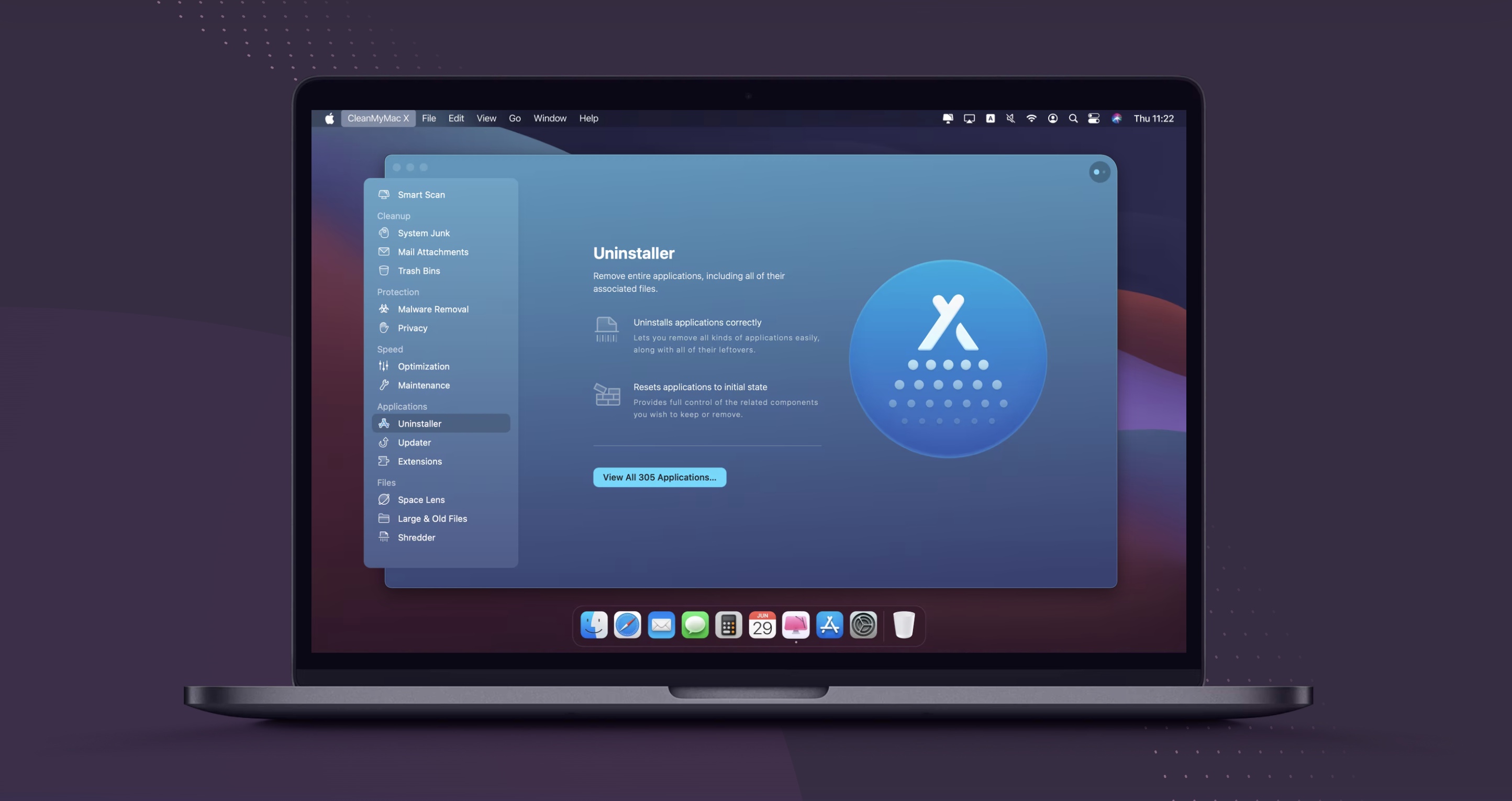Viewport: 1512px width, 801px height.
Task: Select the Maintenance speed tool
Action: tap(423, 385)
